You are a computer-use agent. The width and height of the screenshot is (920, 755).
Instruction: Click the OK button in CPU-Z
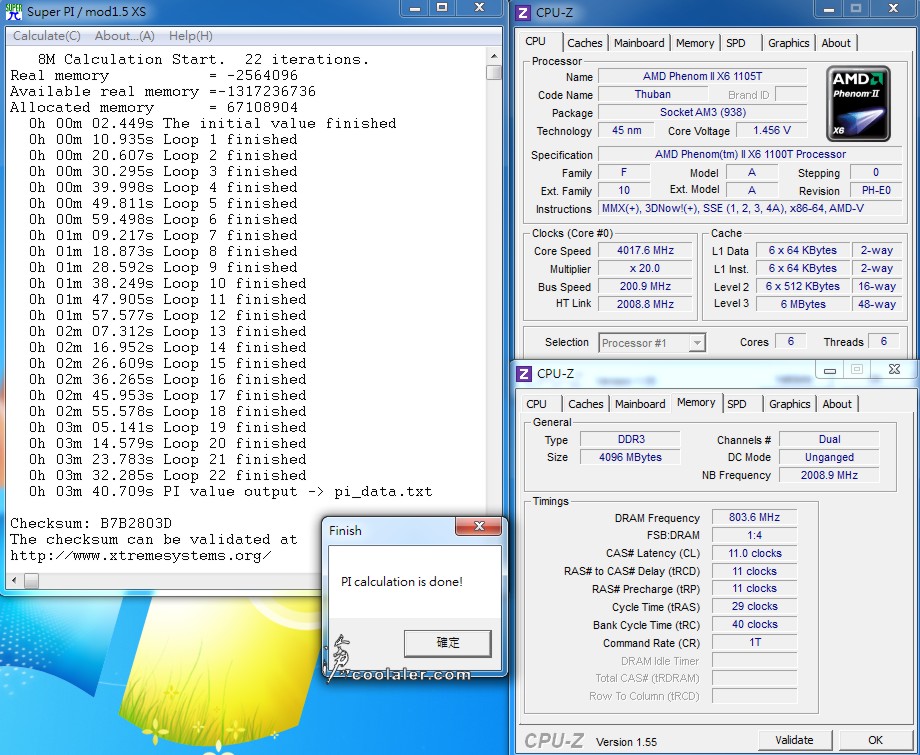(875, 740)
